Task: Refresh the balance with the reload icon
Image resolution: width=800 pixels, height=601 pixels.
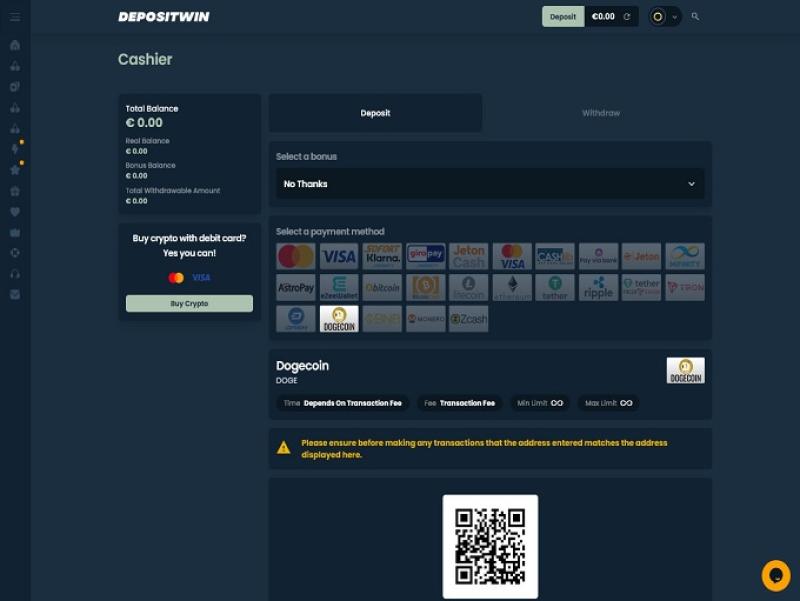Action: click(x=627, y=17)
